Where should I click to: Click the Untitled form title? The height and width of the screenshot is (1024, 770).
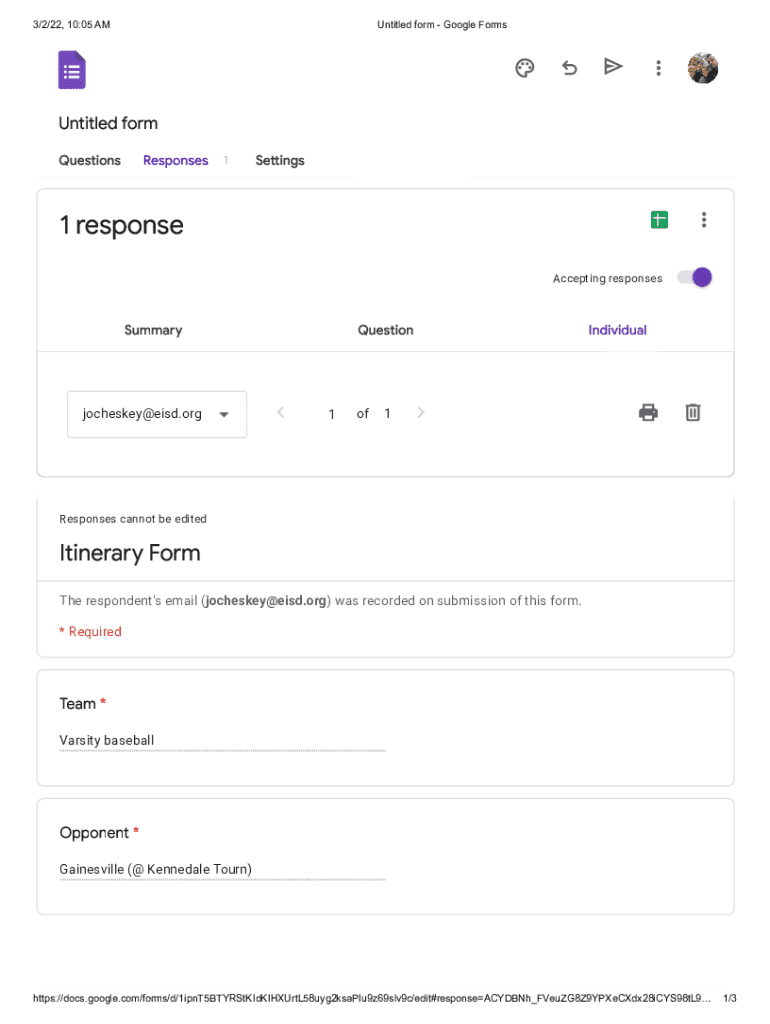pos(108,123)
